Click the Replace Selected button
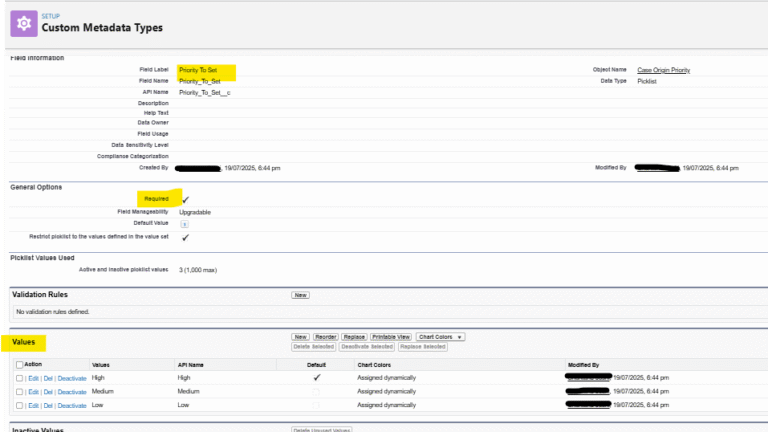The width and height of the screenshot is (768, 432). (x=423, y=347)
